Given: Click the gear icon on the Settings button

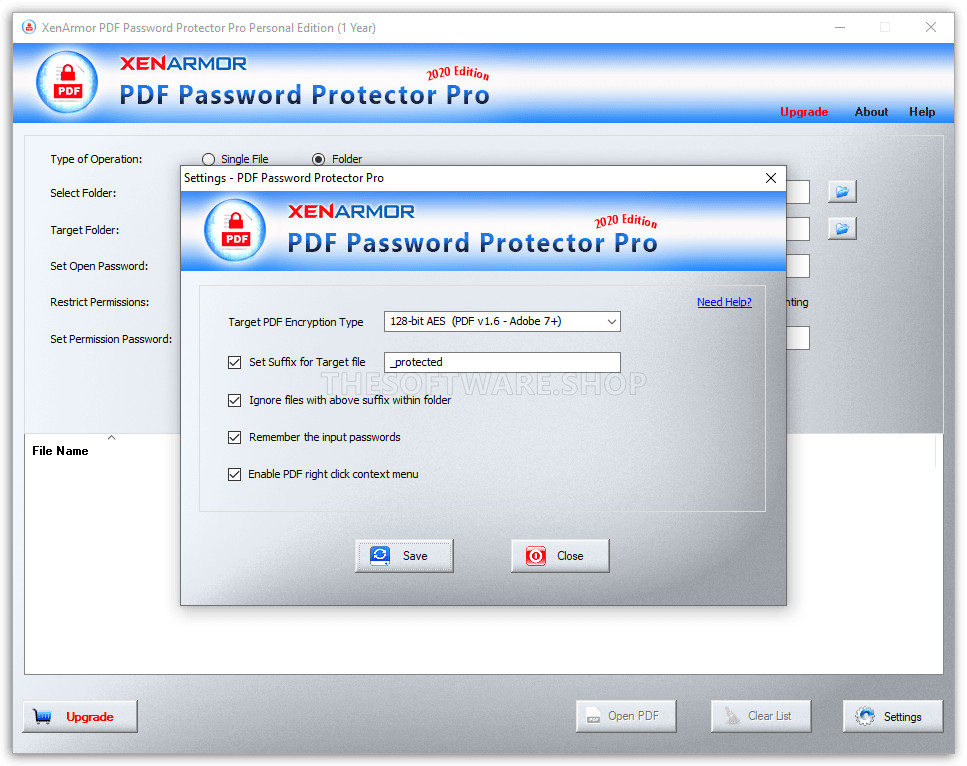Looking at the screenshot, I should pos(867,716).
